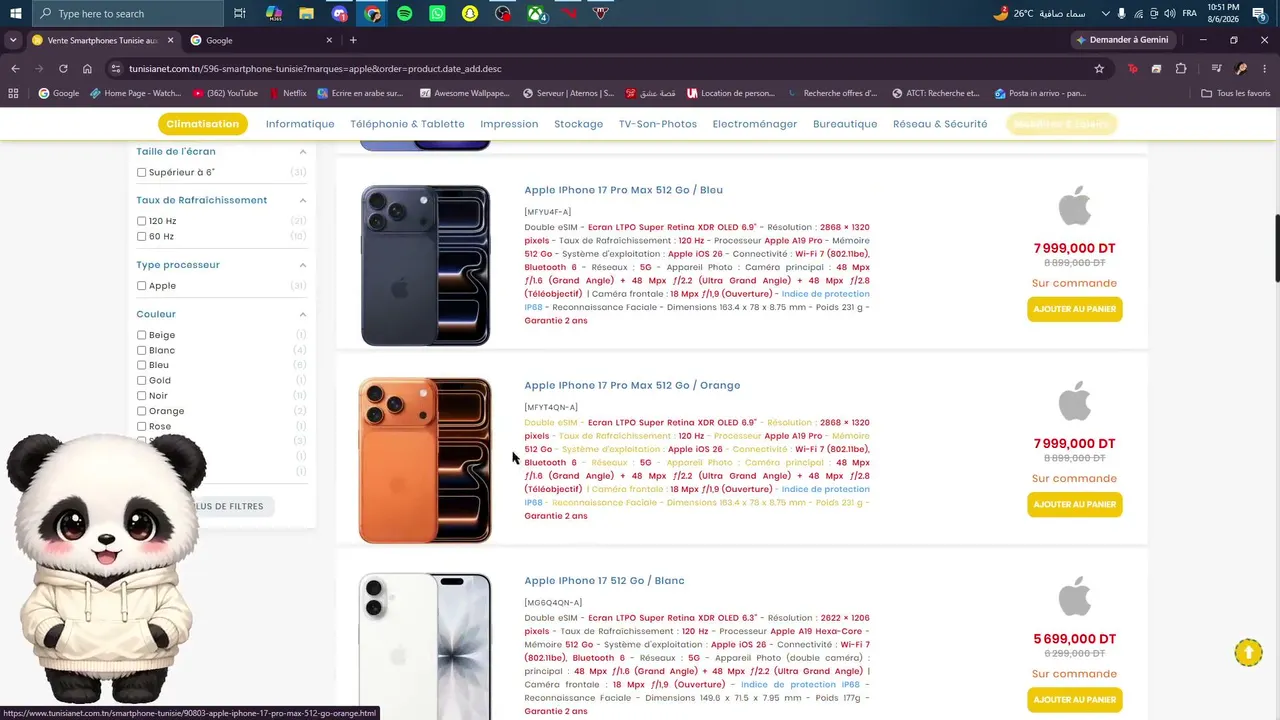
Task: Collapse the Couleur filter section
Action: pyautogui.click(x=303, y=314)
